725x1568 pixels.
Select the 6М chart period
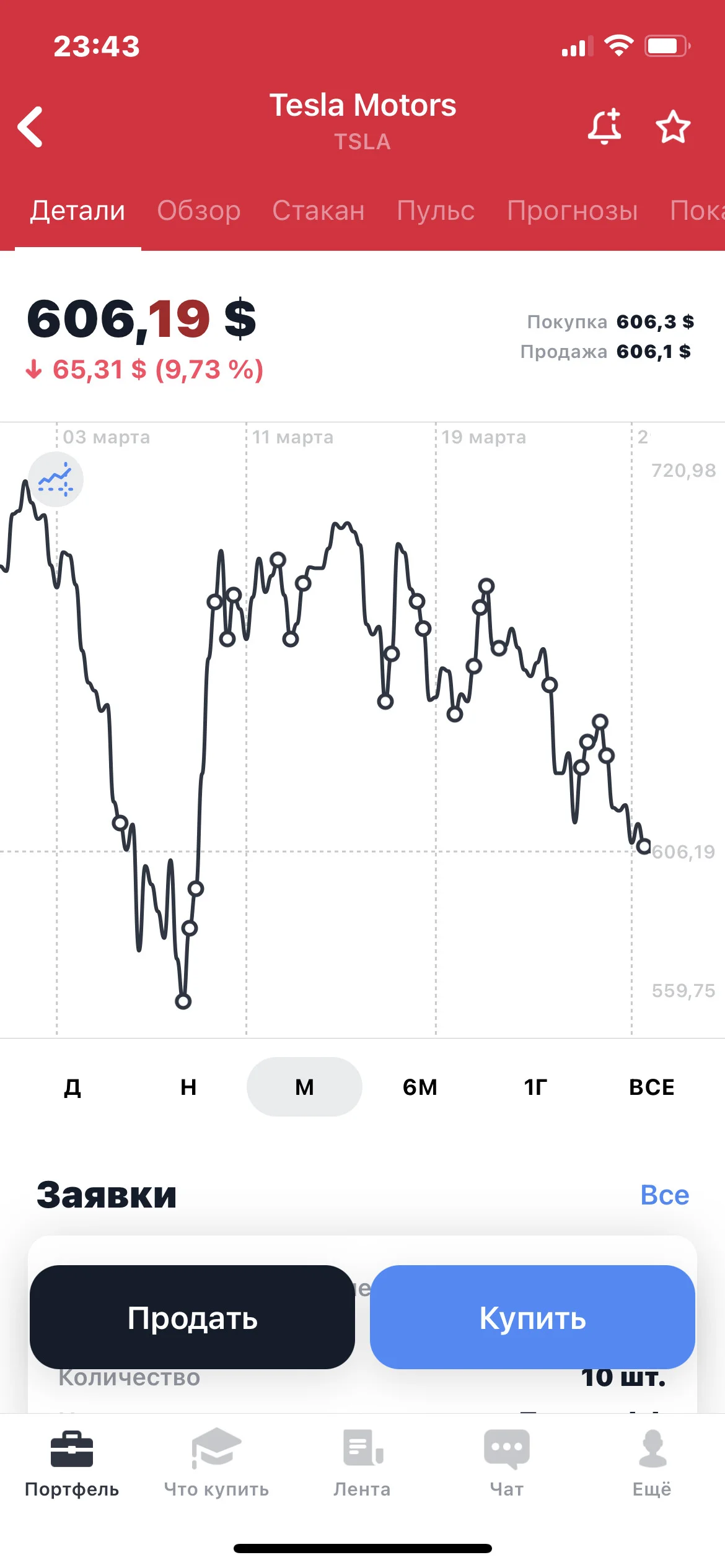pos(420,1087)
